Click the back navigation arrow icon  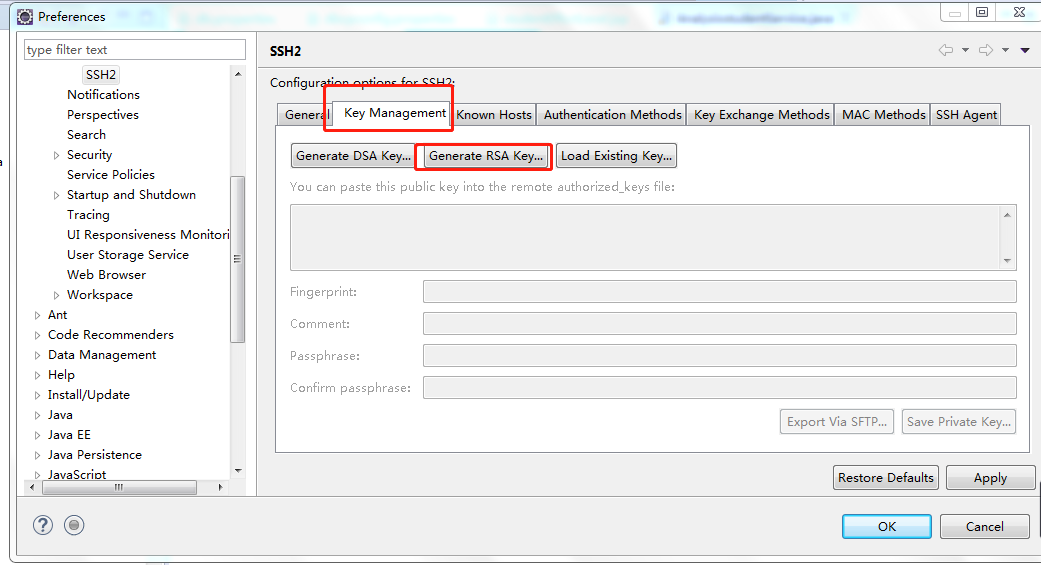(945, 50)
